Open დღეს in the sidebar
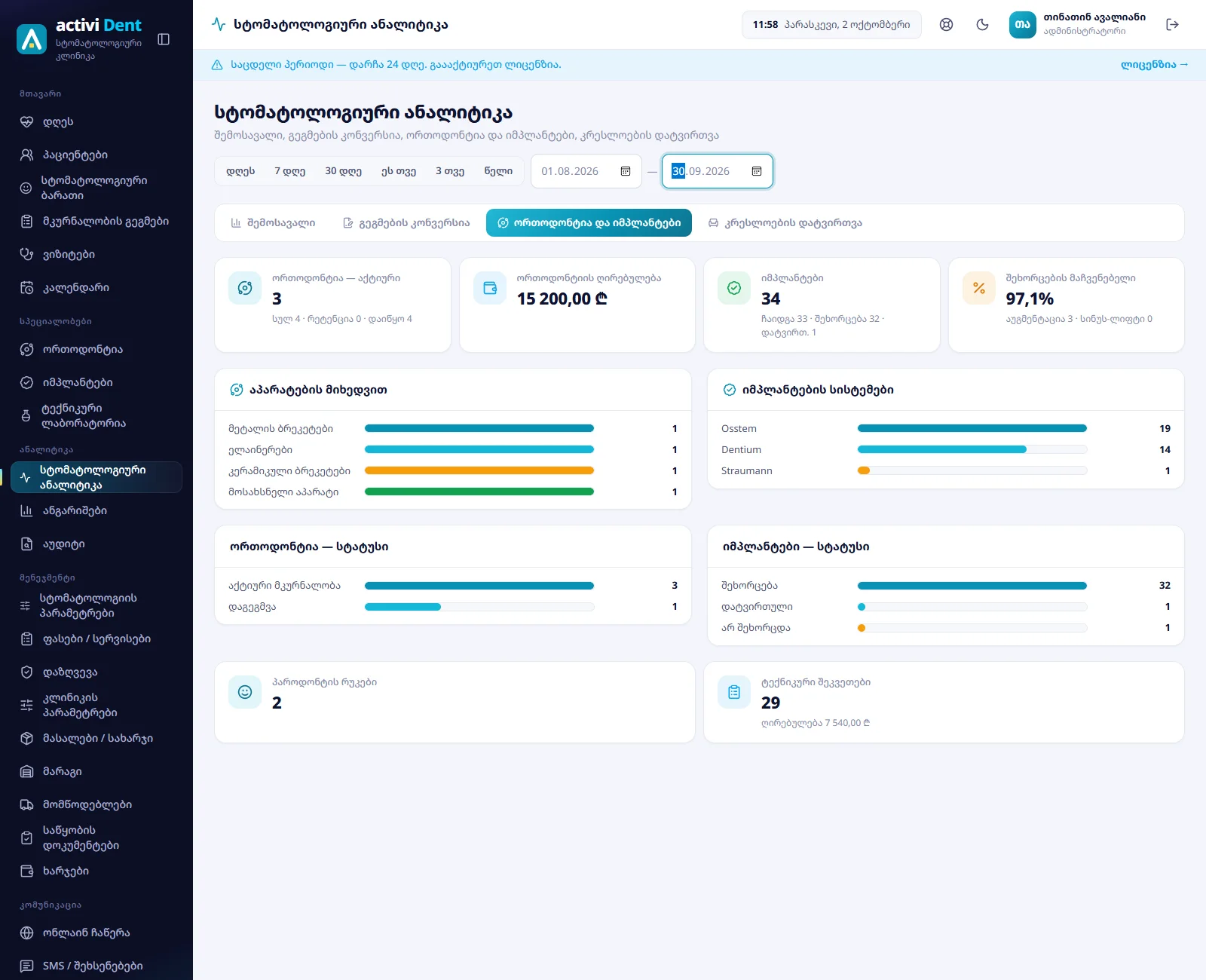1206x980 pixels. (x=96, y=121)
